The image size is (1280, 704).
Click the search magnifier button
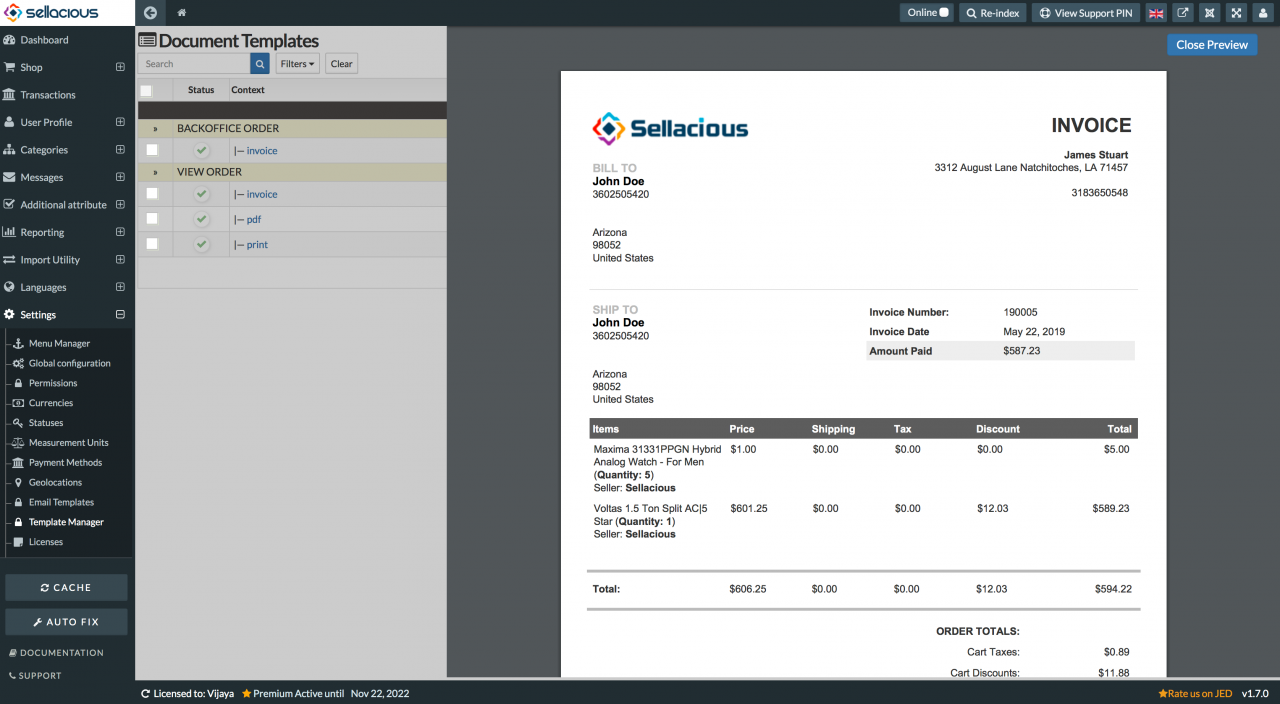[260, 64]
